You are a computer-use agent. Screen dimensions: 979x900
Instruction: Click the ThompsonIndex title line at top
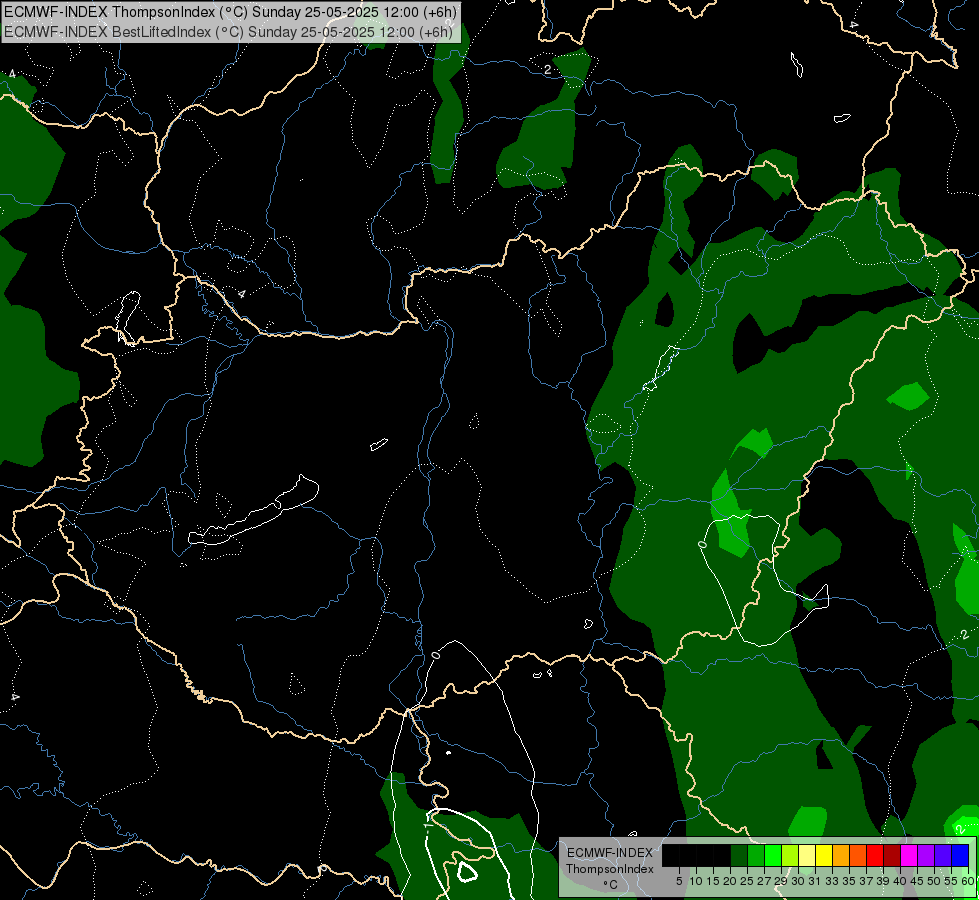click(x=230, y=12)
